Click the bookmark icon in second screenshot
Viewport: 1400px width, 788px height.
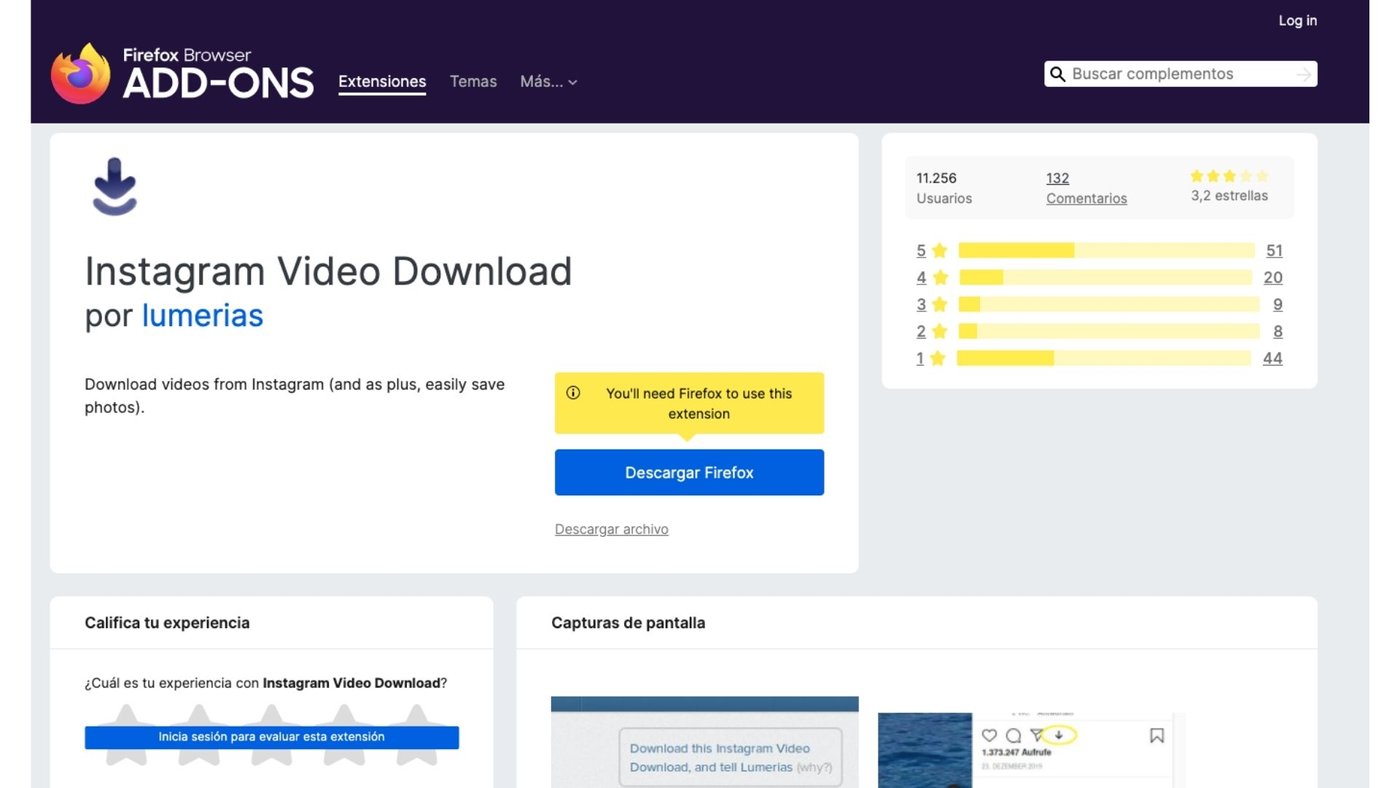(1156, 736)
